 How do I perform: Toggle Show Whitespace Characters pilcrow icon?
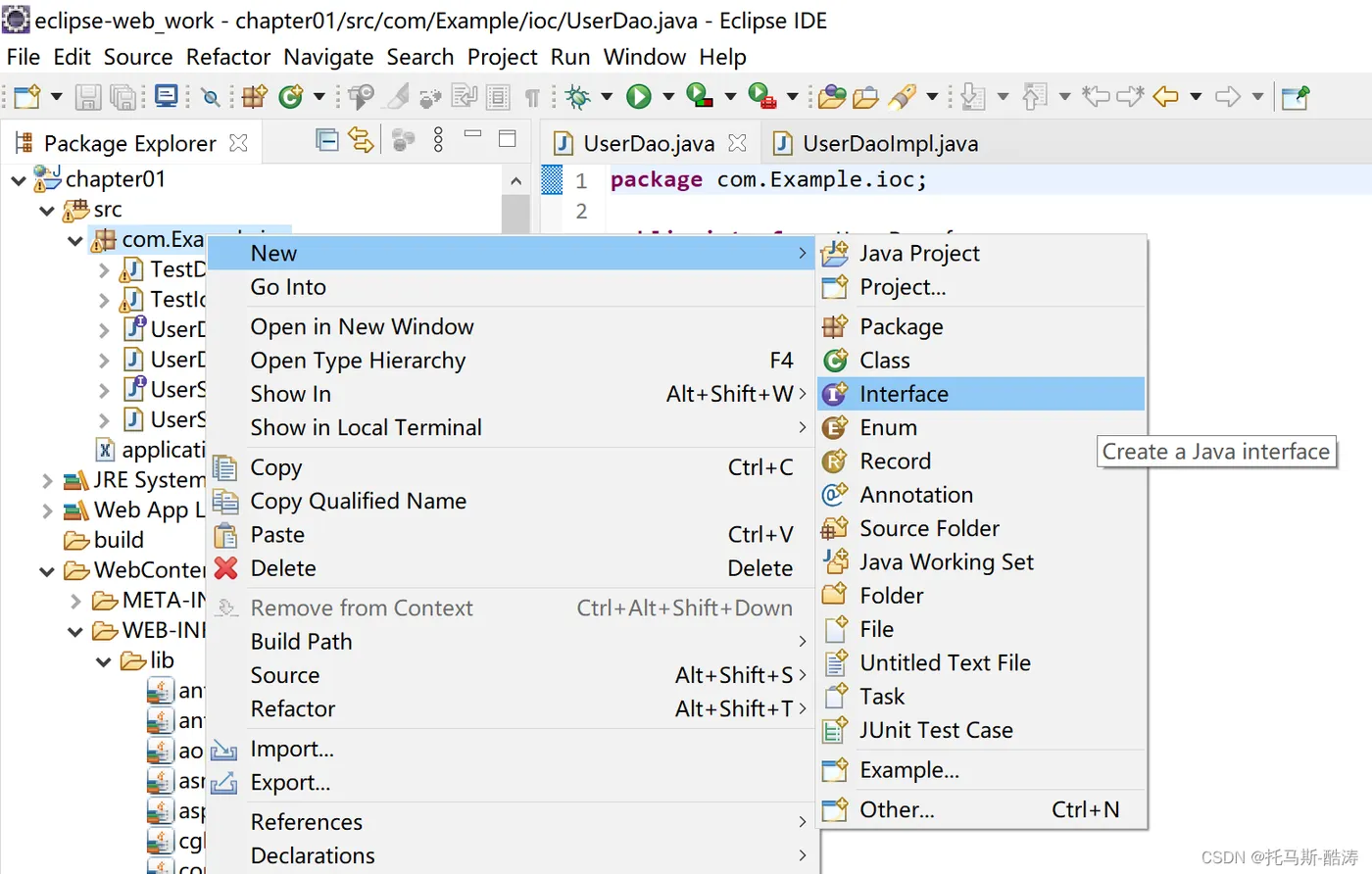[532, 96]
